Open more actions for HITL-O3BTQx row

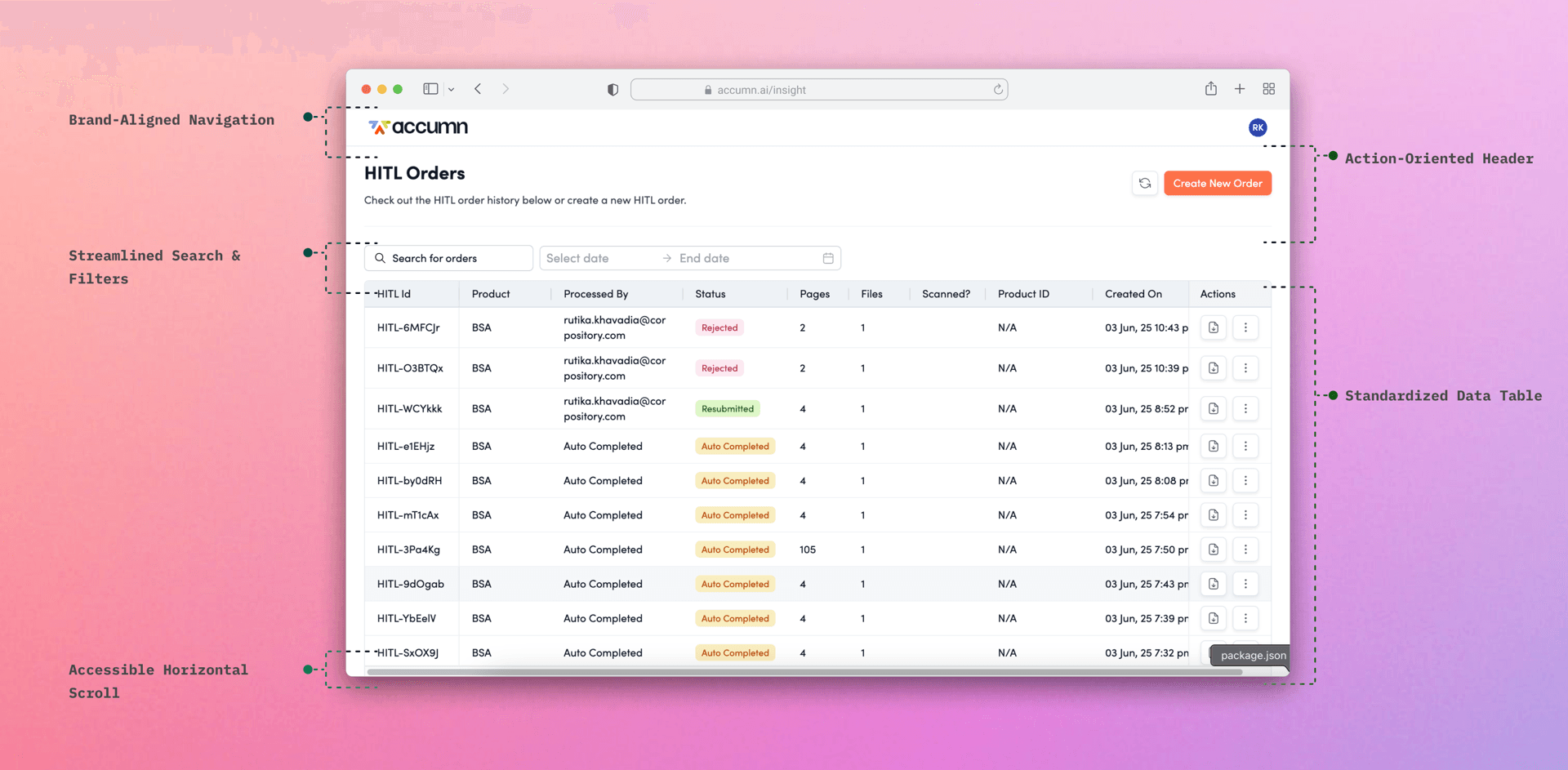[1245, 368]
